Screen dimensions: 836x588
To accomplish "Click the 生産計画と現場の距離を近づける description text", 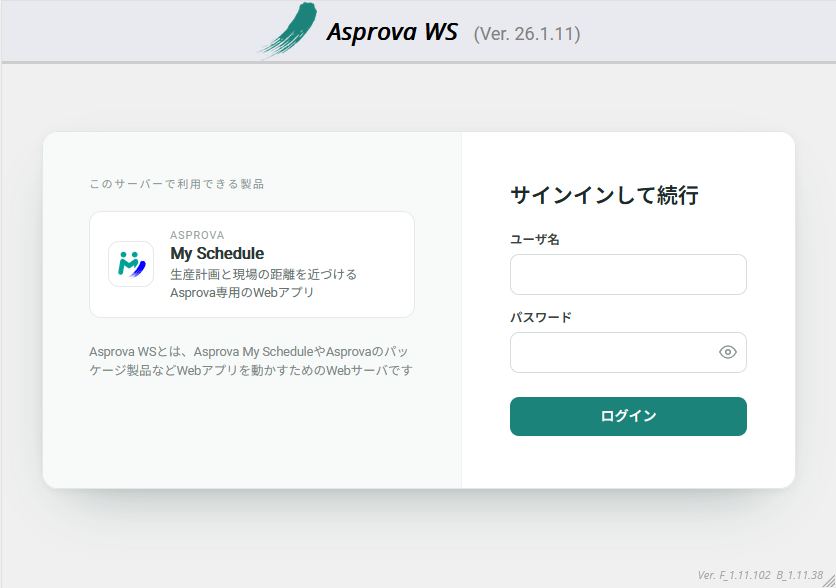I will (263, 275).
